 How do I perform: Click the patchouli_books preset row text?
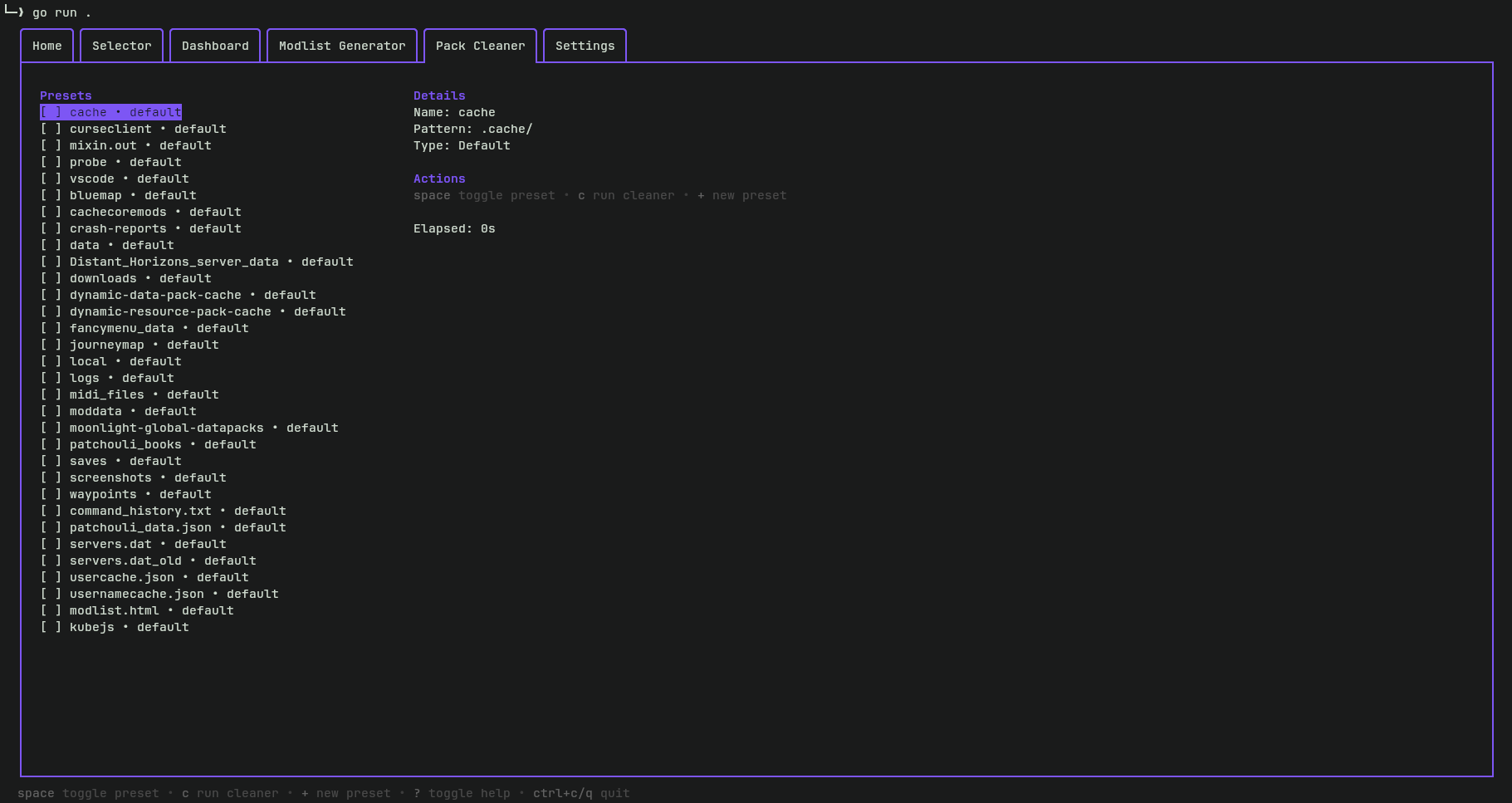click(163, 444)
